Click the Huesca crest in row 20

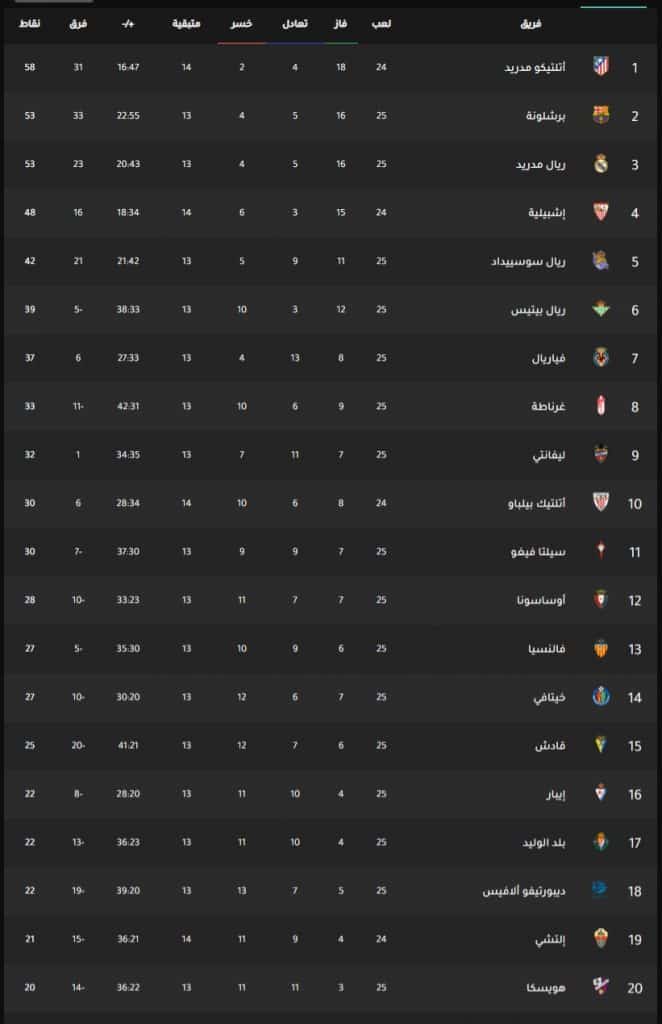pyautogui.click(x=601, y=987)
